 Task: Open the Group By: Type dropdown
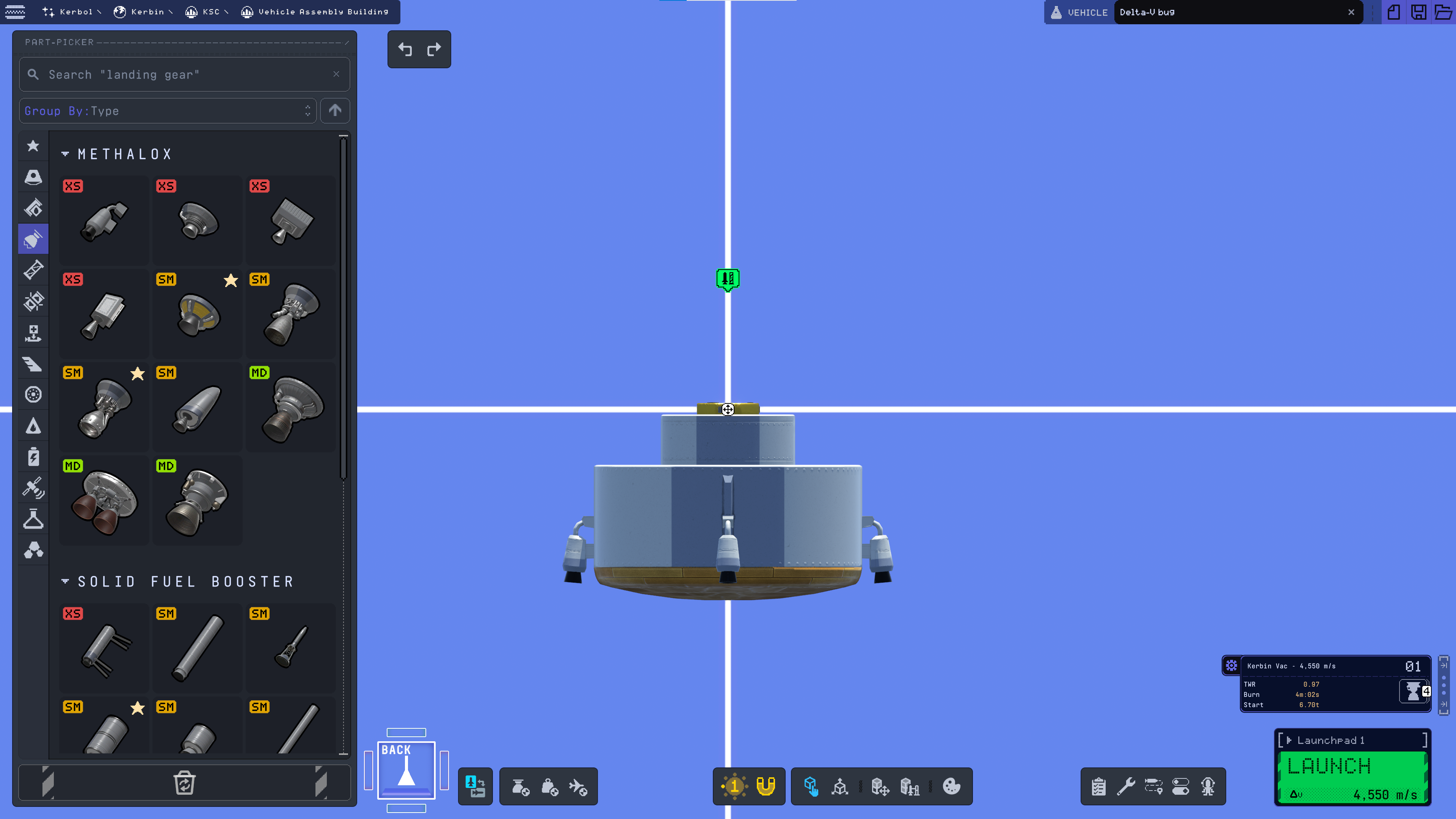(x=168, y=111)
